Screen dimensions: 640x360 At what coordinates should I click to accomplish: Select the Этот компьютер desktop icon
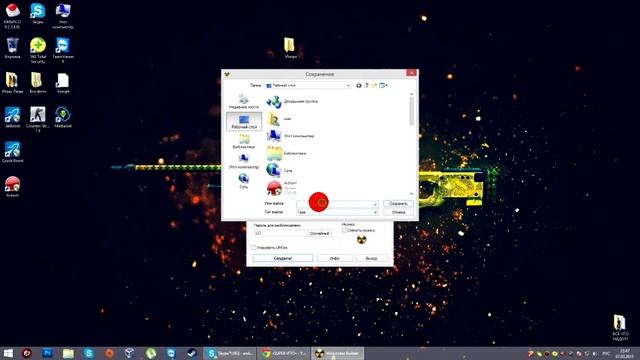(63, 16)
